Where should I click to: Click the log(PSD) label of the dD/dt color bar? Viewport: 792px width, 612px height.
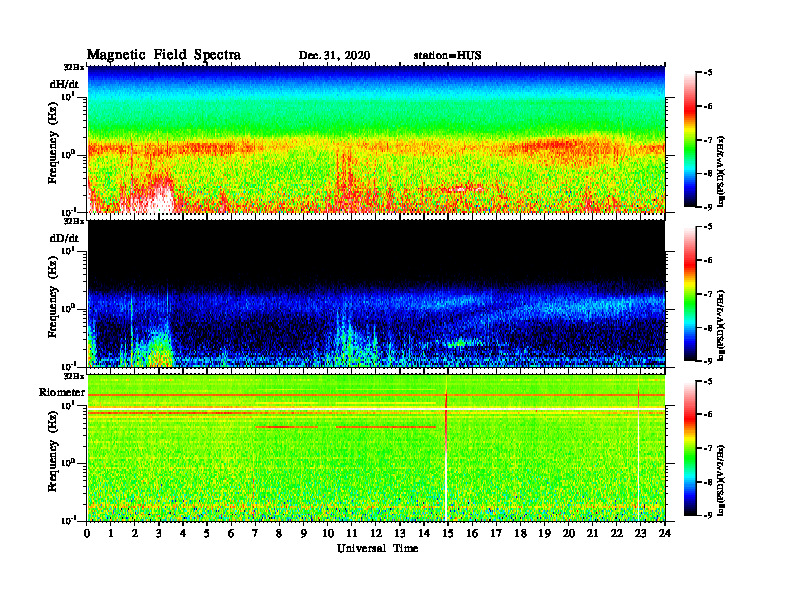pos(721,325)
